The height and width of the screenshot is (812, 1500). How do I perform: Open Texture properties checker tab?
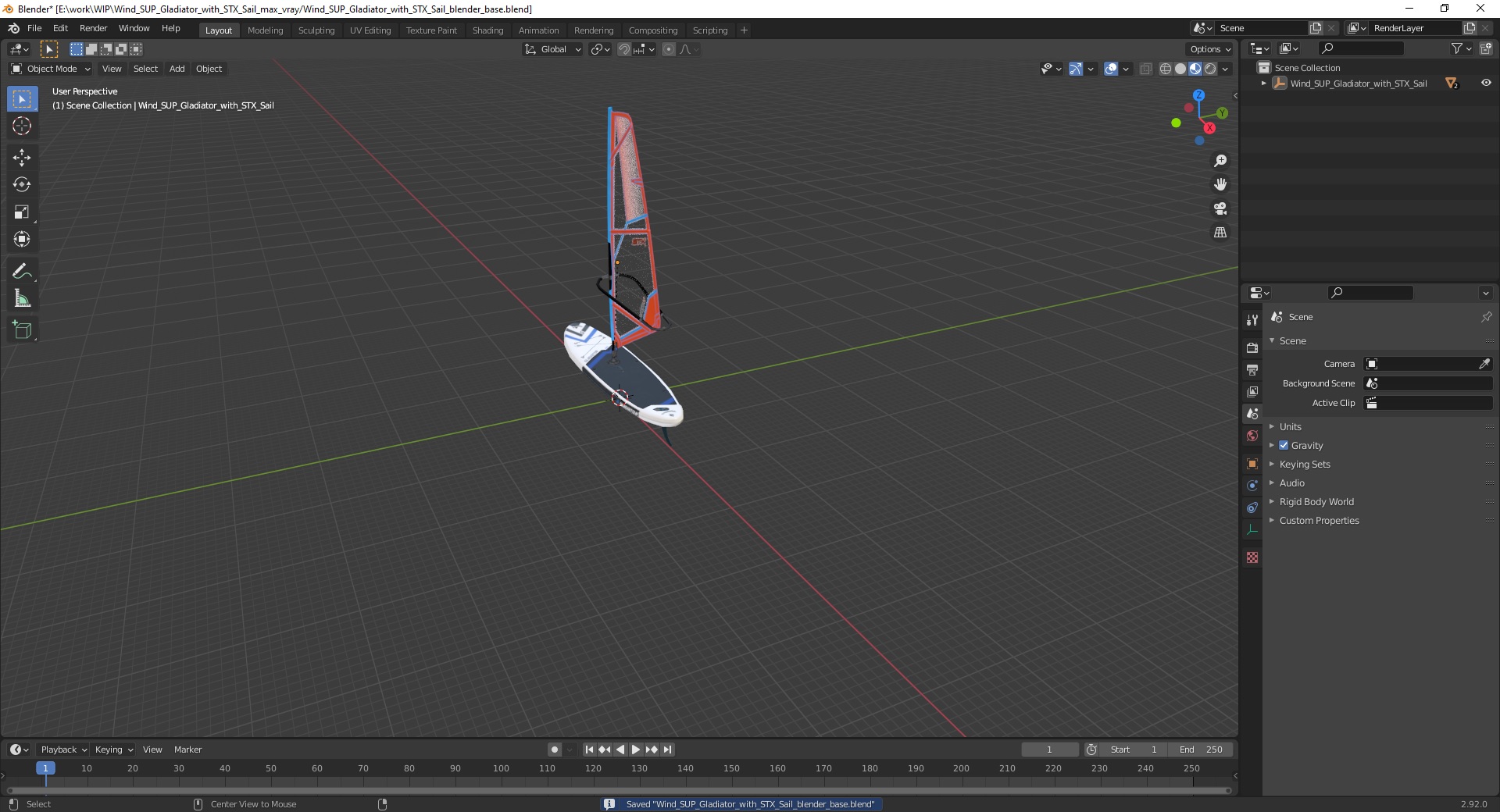pos(1252,557)
